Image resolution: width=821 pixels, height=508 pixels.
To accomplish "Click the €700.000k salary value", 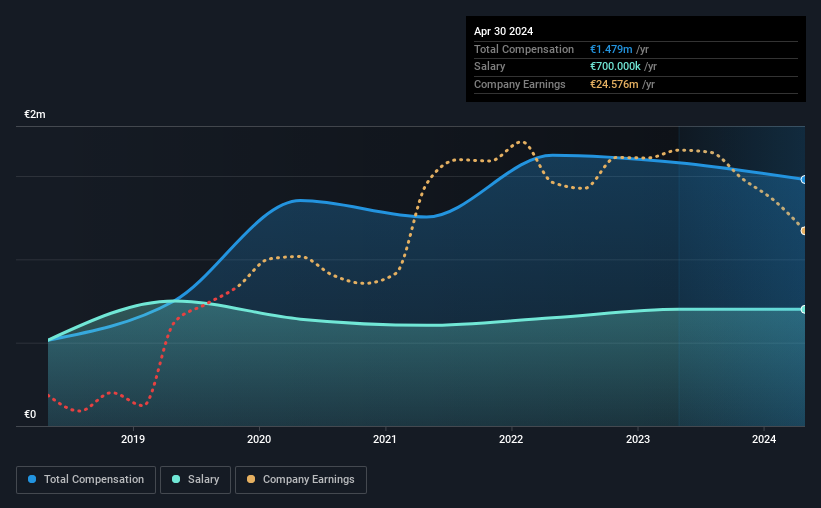I will pyautogui.click(x=615, y=67).
